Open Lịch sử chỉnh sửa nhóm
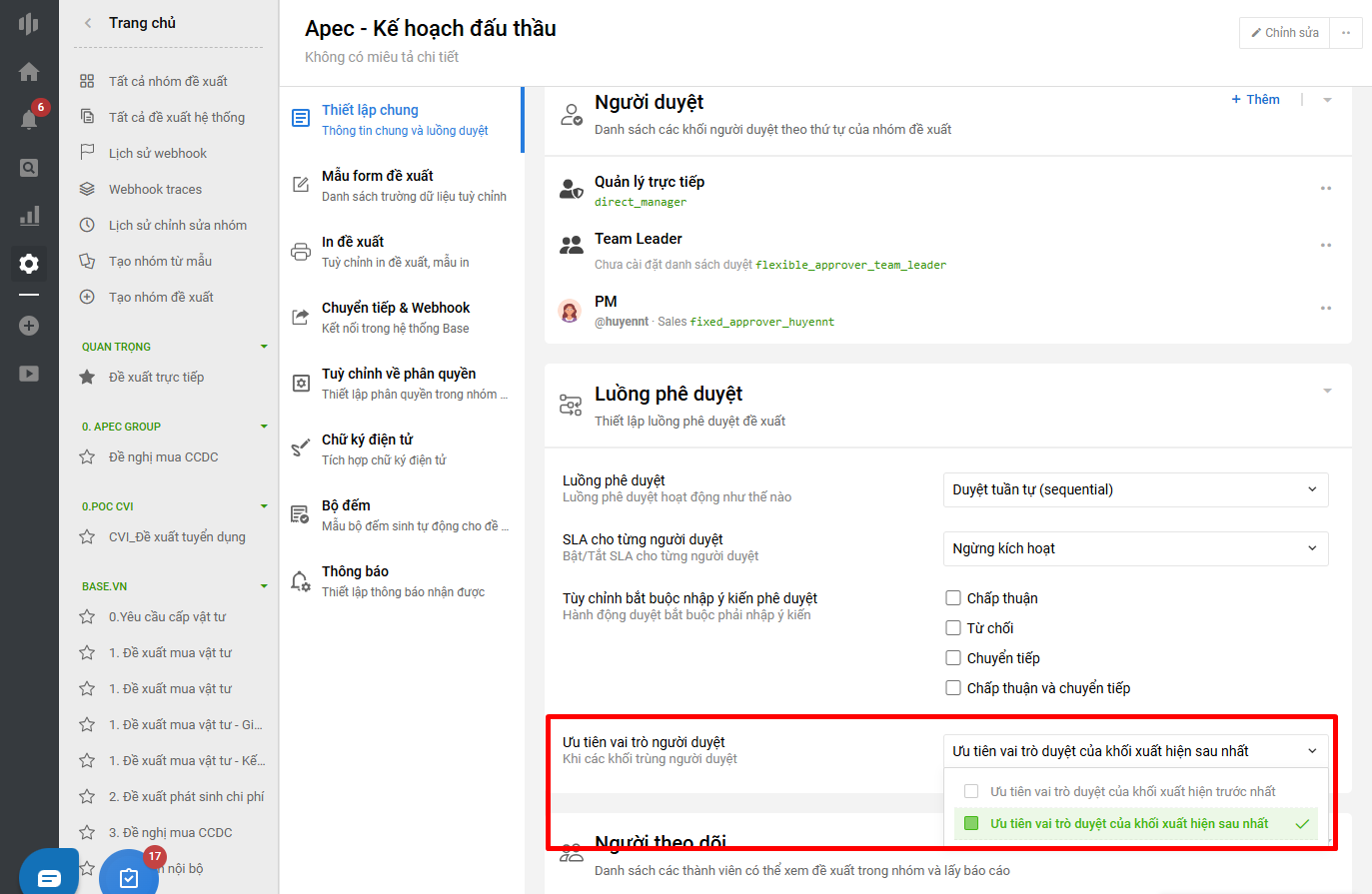The width and height of the screenshot is (1372, 894). (178, 225)
